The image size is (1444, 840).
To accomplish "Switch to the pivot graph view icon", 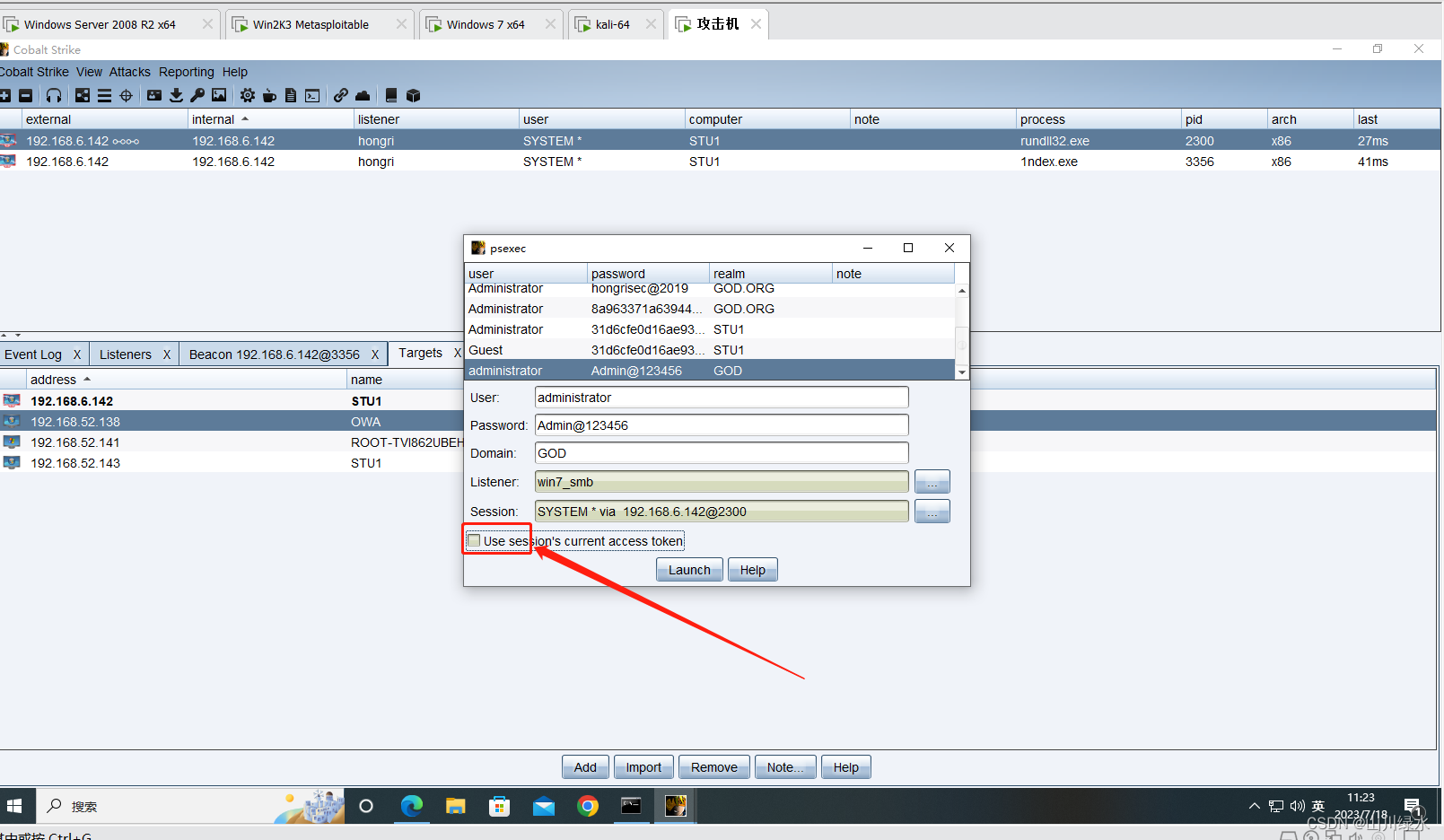I will 83,95.
